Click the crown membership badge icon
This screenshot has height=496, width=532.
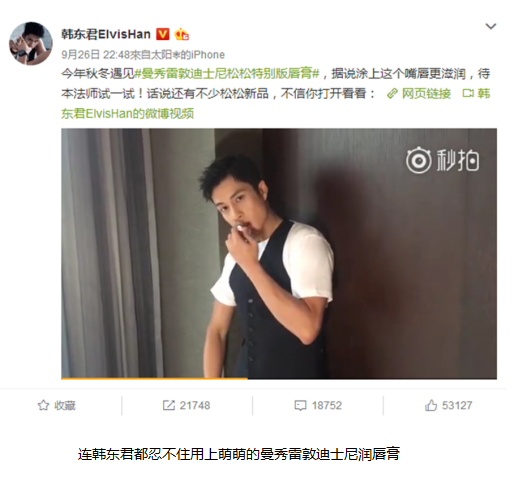[182, 34]
